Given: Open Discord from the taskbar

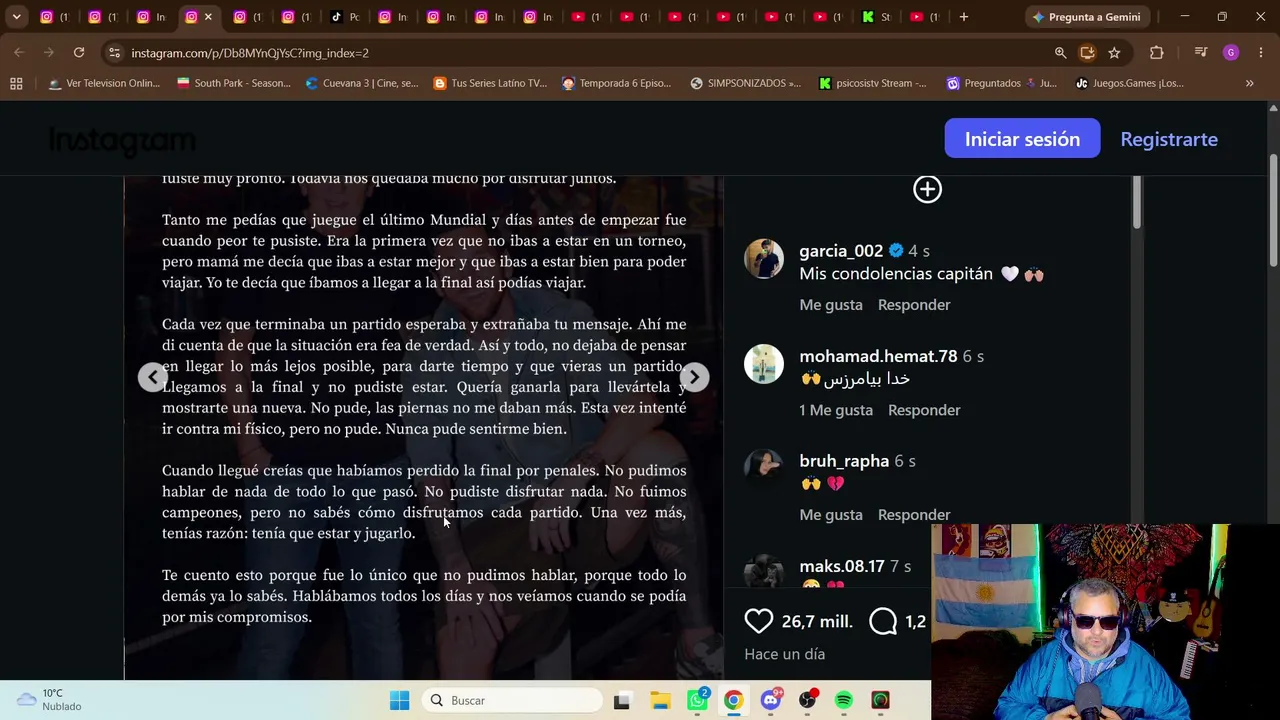Looking at the screenshot, I should click(x=770, y=700).
